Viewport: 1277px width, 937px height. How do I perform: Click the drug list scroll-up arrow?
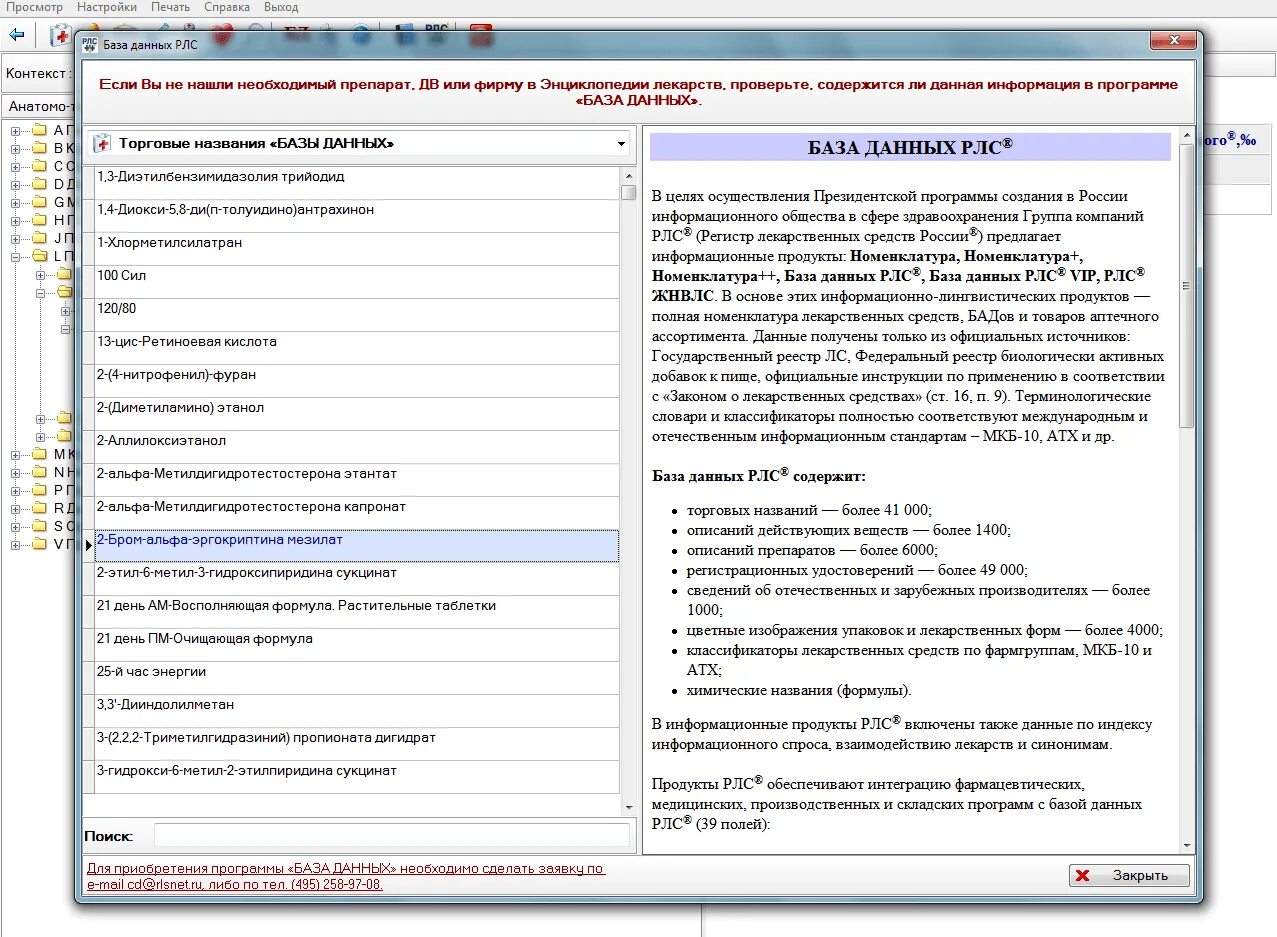(628, 174)
